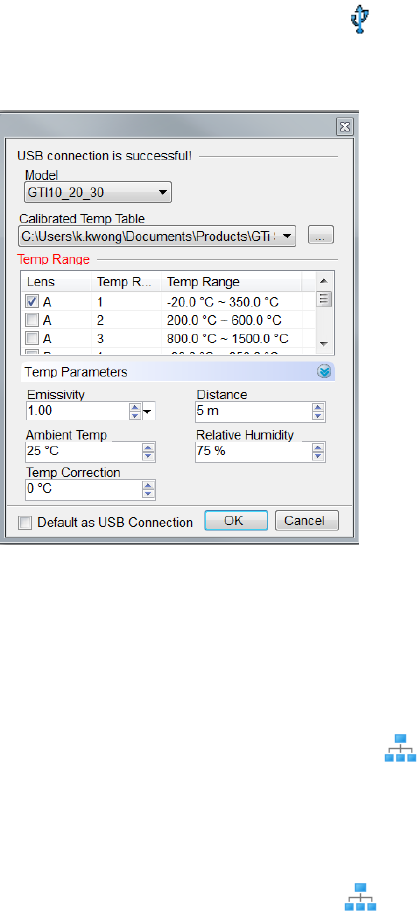Image resolution: width=420 pixels, height=917 pixels.
Task: Increase Relative Humidity with spinner
Action: click(318, 447)
